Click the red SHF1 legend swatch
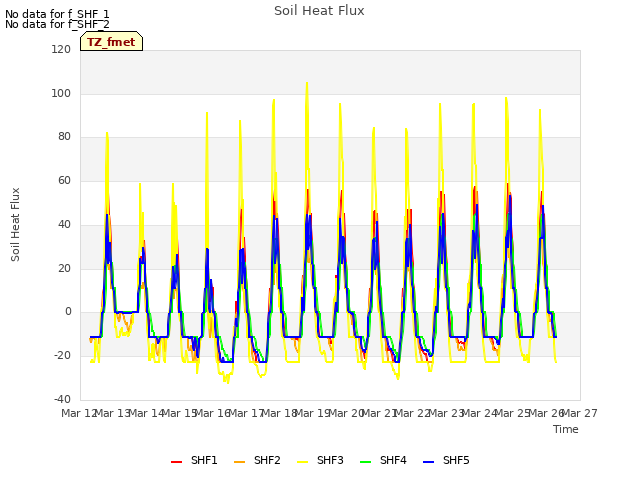640x480 pixels. [176, 462]
